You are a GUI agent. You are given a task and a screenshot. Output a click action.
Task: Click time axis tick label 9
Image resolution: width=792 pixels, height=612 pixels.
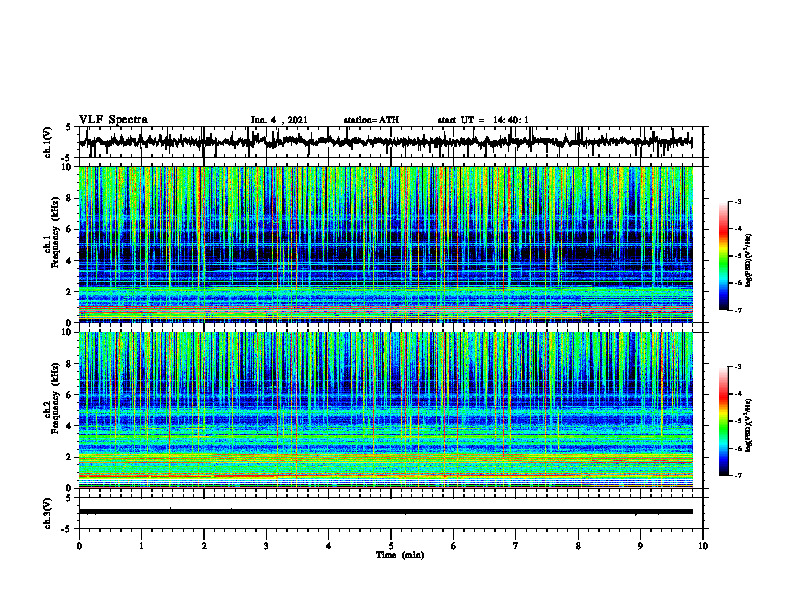tap(640, 546)
